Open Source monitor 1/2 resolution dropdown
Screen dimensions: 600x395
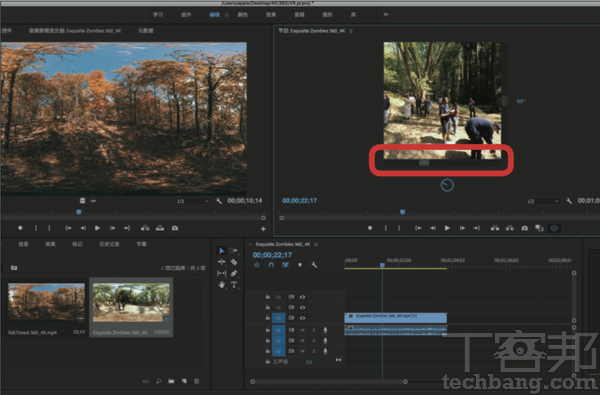tap(192, 201)
